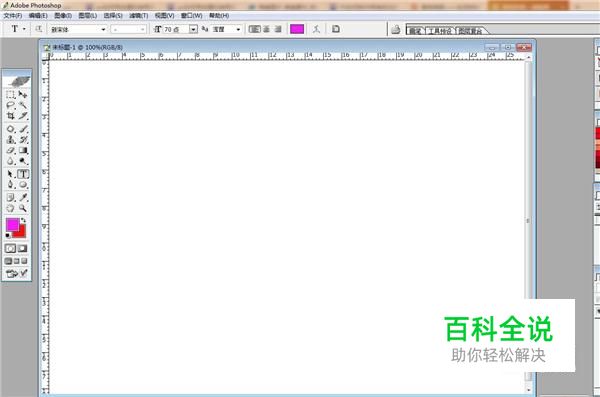Enable Full Screen mode button
Viewport: 600px width, 397px height.
coord(24,261)
